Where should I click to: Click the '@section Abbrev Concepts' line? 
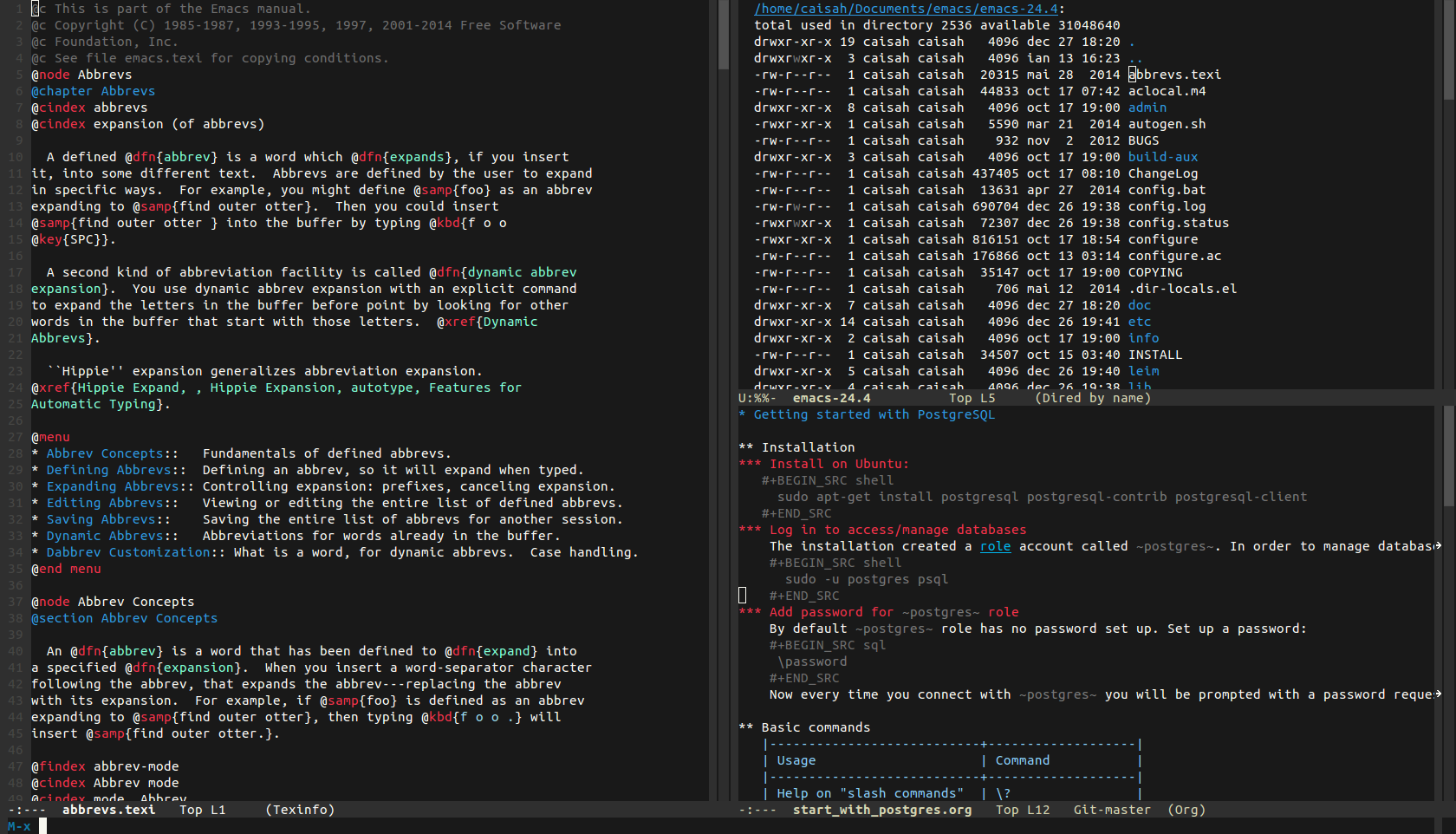click(124, 618)
